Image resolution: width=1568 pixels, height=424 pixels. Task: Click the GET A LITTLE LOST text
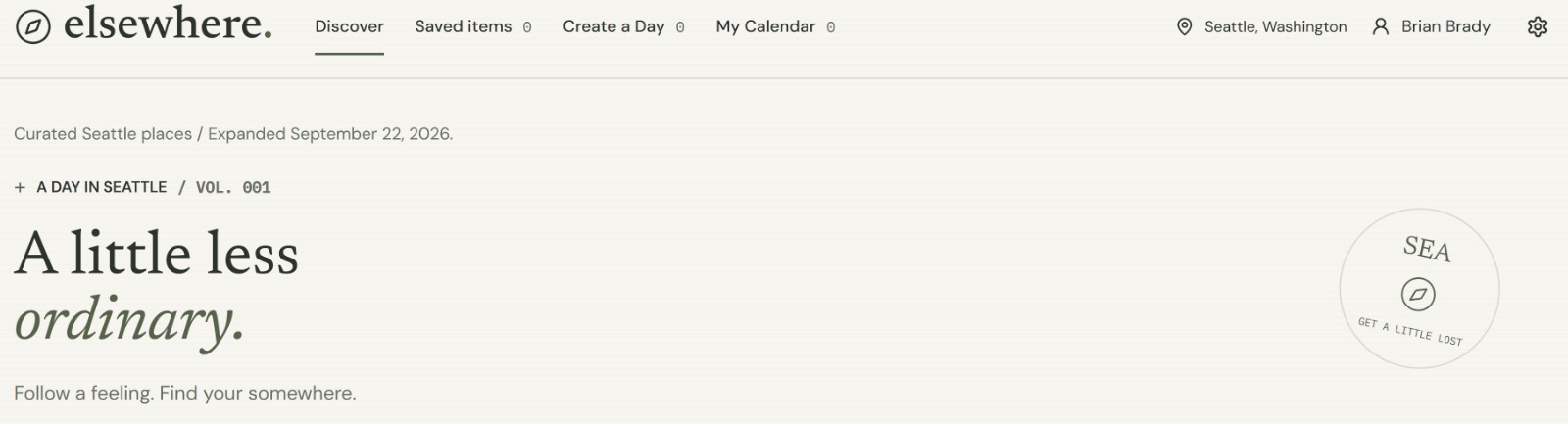(x=1410, y=332)
